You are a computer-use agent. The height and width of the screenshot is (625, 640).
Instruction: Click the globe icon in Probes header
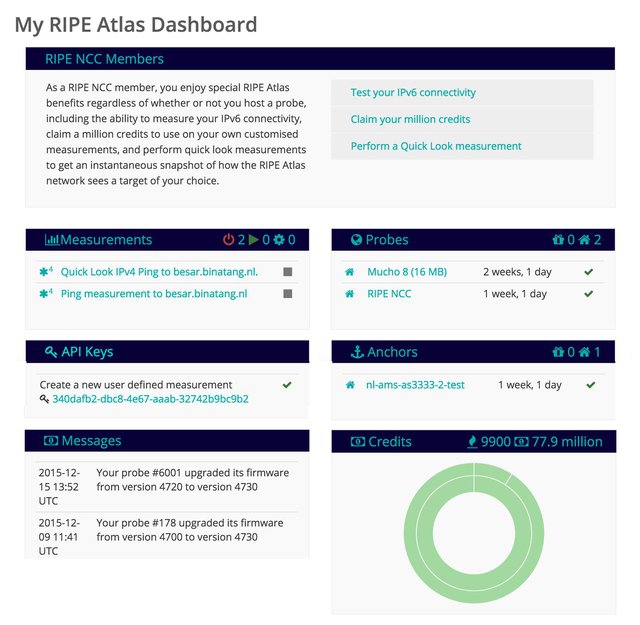tap(356, 240)
